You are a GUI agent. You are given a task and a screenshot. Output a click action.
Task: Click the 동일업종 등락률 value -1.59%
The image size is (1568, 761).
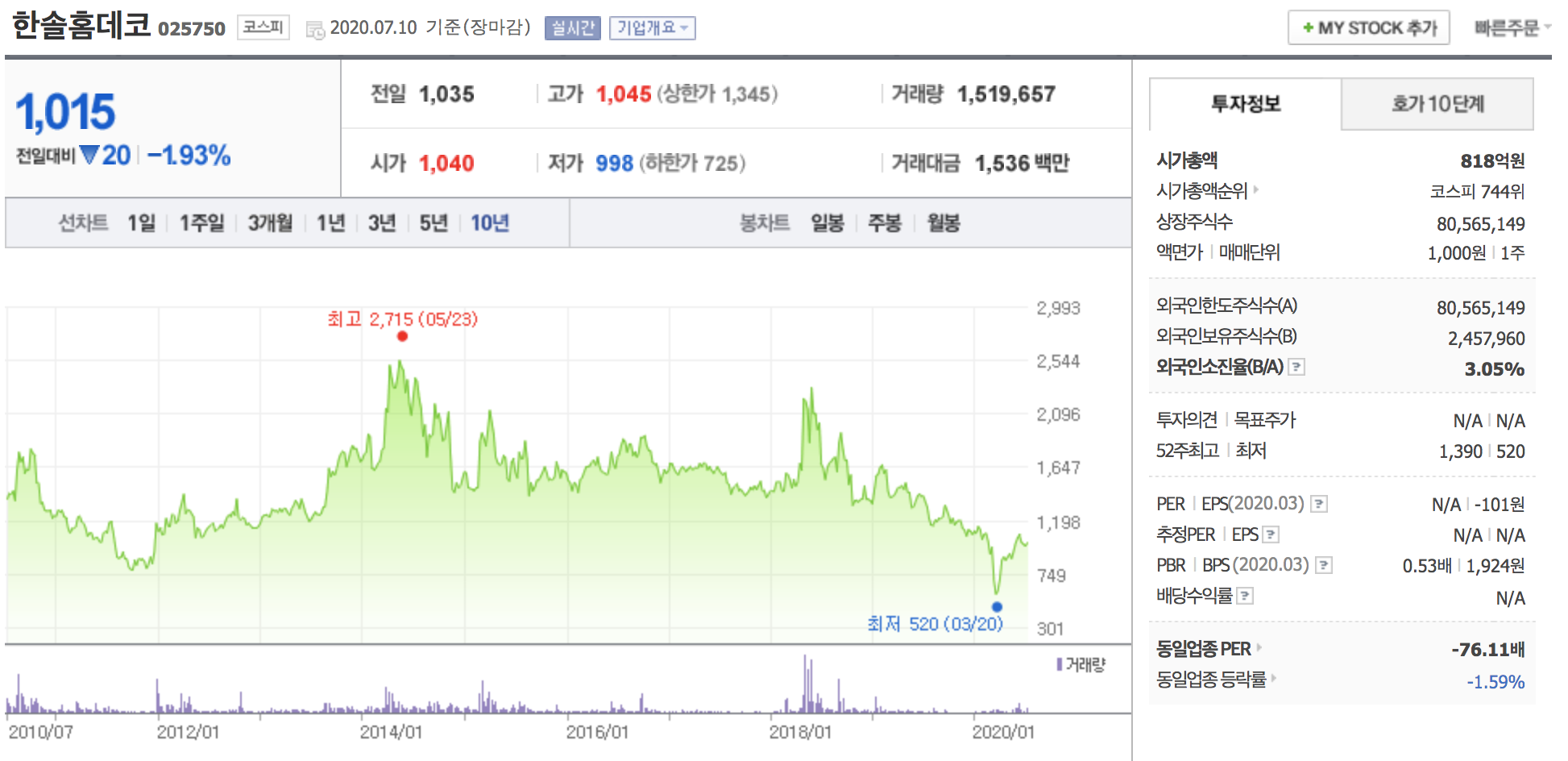(x=1495, y=682)
